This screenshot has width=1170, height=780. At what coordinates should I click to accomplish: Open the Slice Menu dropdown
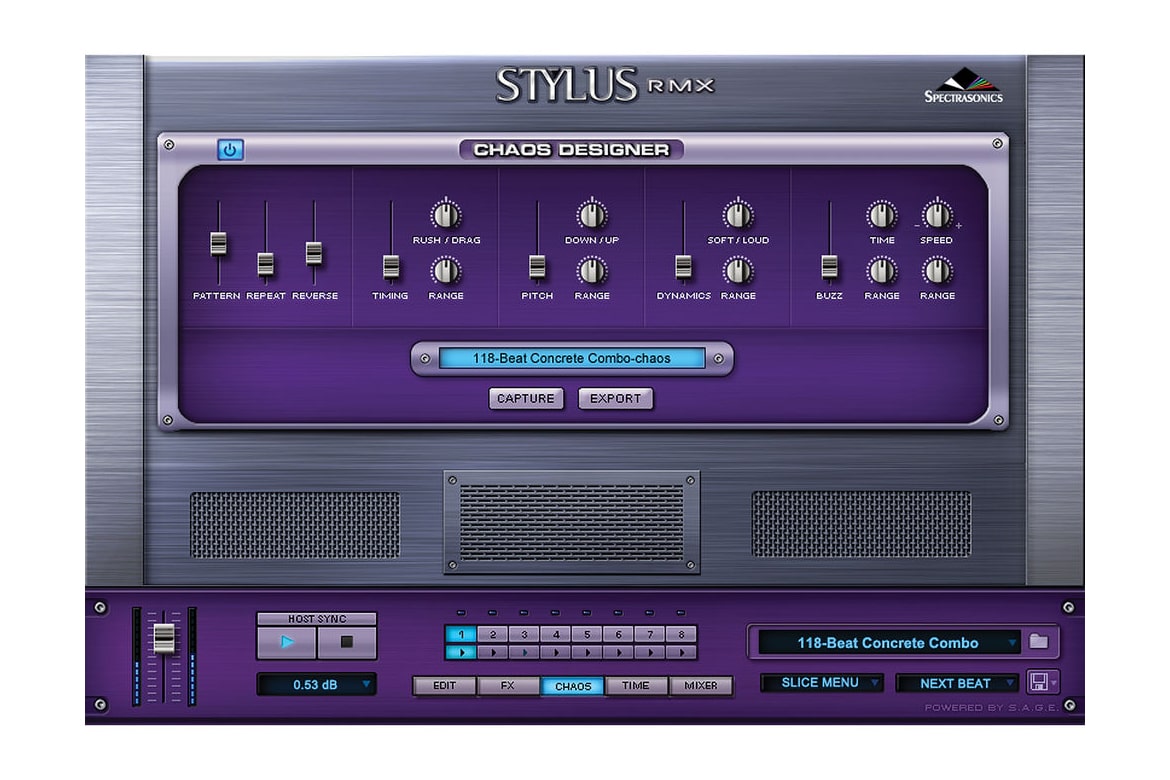tap(823, 683)
